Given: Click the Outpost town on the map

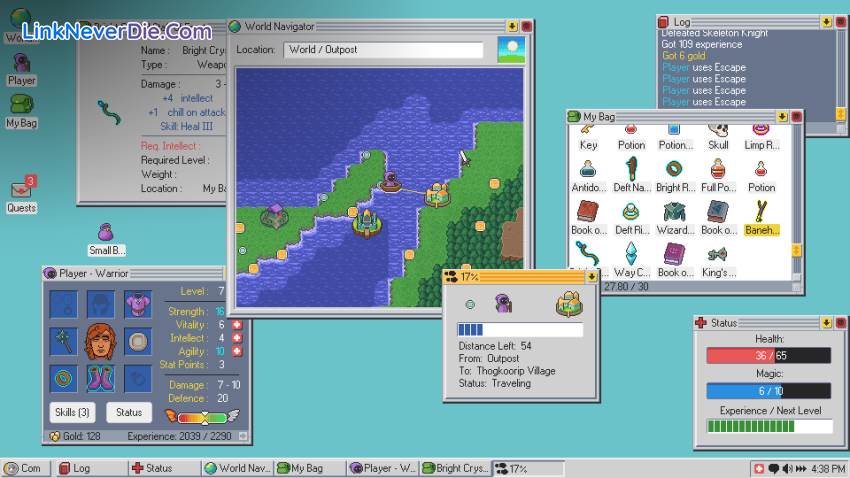Looking at the screenshot, I should (x=438, y=195).
